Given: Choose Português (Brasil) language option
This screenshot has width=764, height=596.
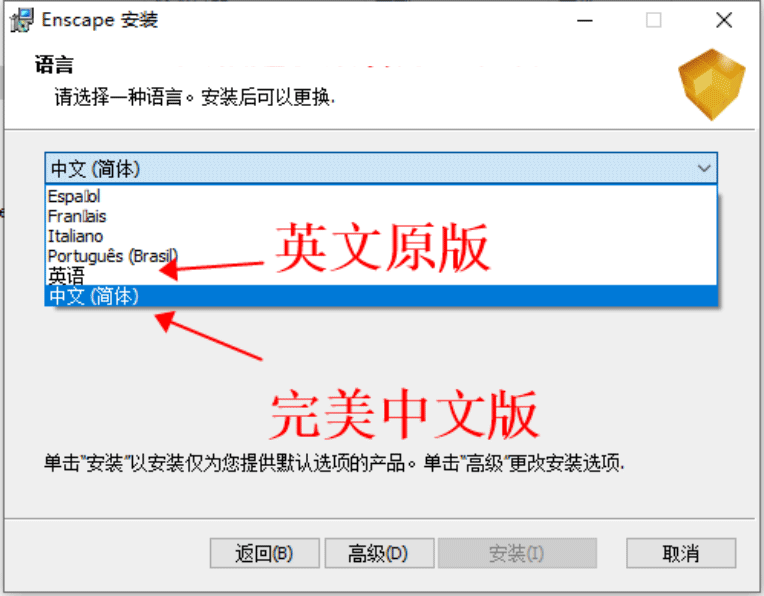Looking at the screenshot, I should click(381, 256).
